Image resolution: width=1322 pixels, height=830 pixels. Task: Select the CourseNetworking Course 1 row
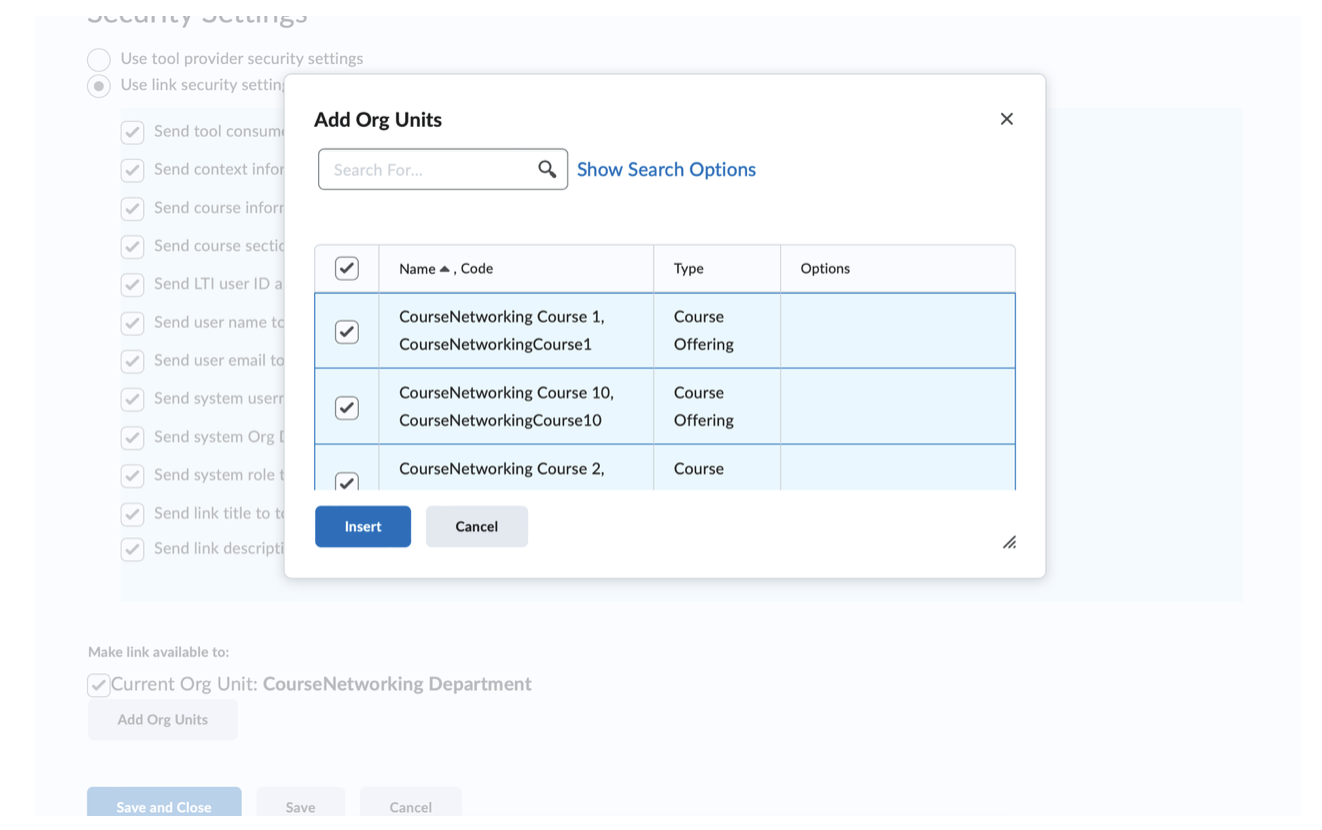pos(515,330)
